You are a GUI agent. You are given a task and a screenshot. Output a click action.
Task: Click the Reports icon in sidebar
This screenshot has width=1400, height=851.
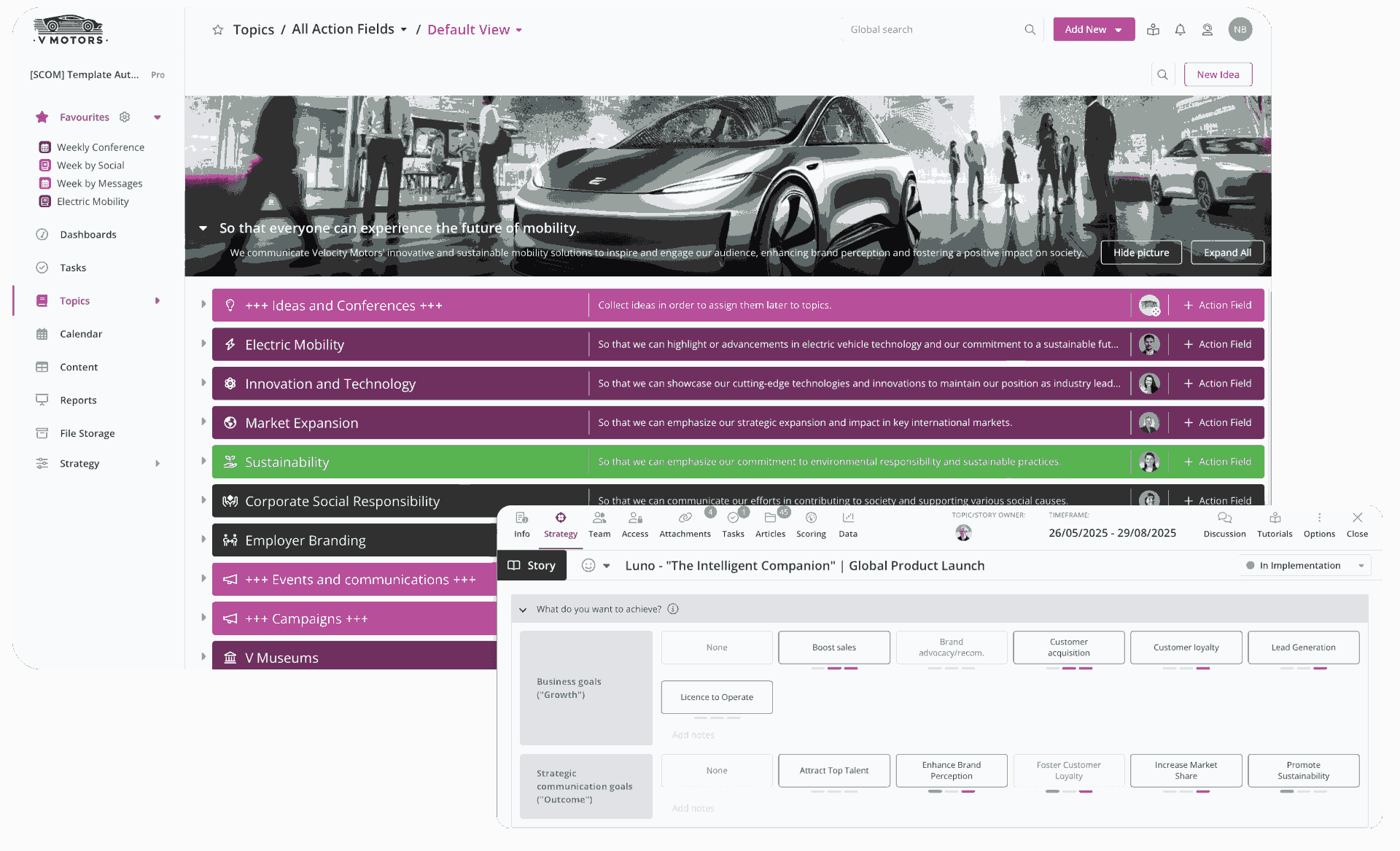point(43,400)
